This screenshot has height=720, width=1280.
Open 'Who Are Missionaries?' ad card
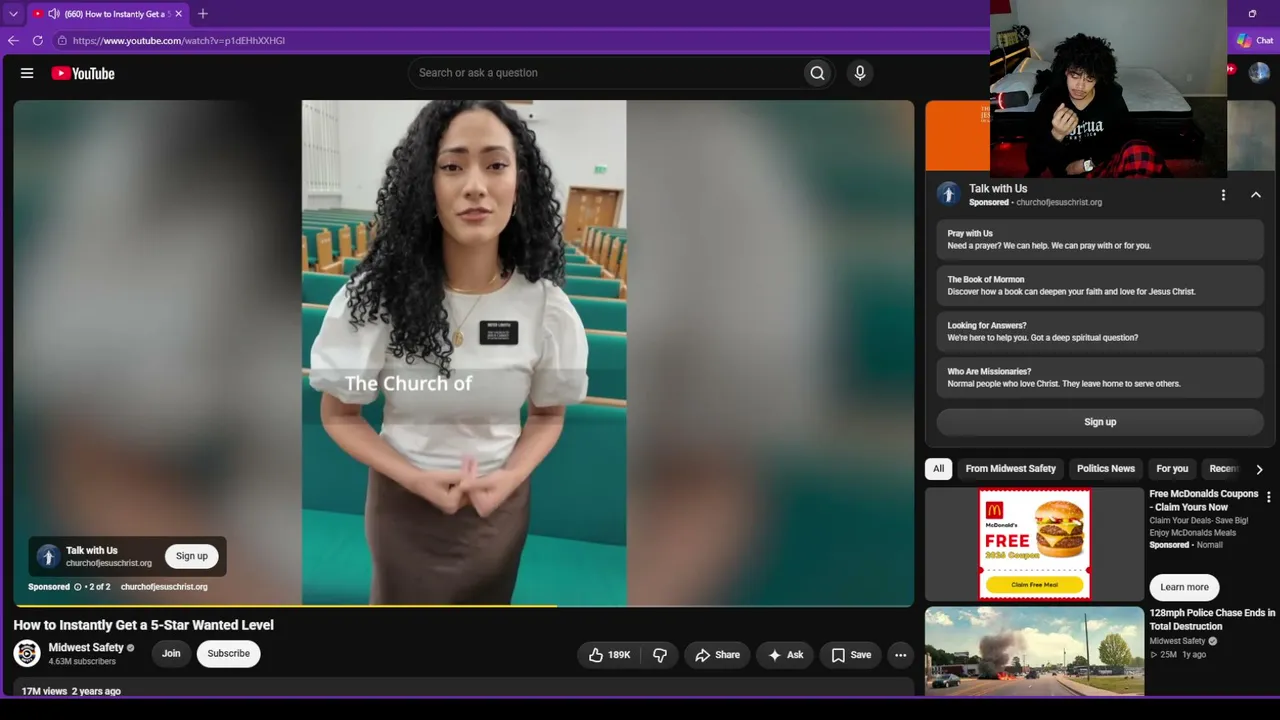click(1100, 378)
